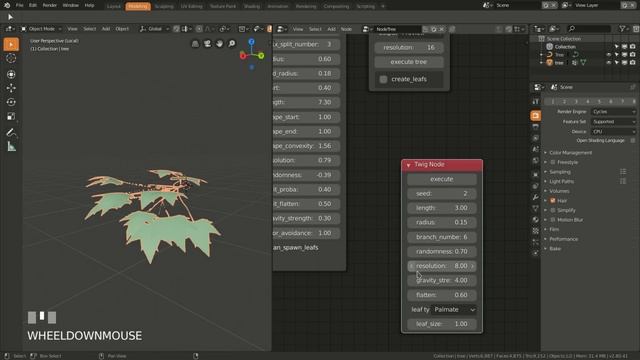The height and width of the screenshot is (360, 640).
Task: Toggle the Freestyle checkbox
Action: coord(553,162)
